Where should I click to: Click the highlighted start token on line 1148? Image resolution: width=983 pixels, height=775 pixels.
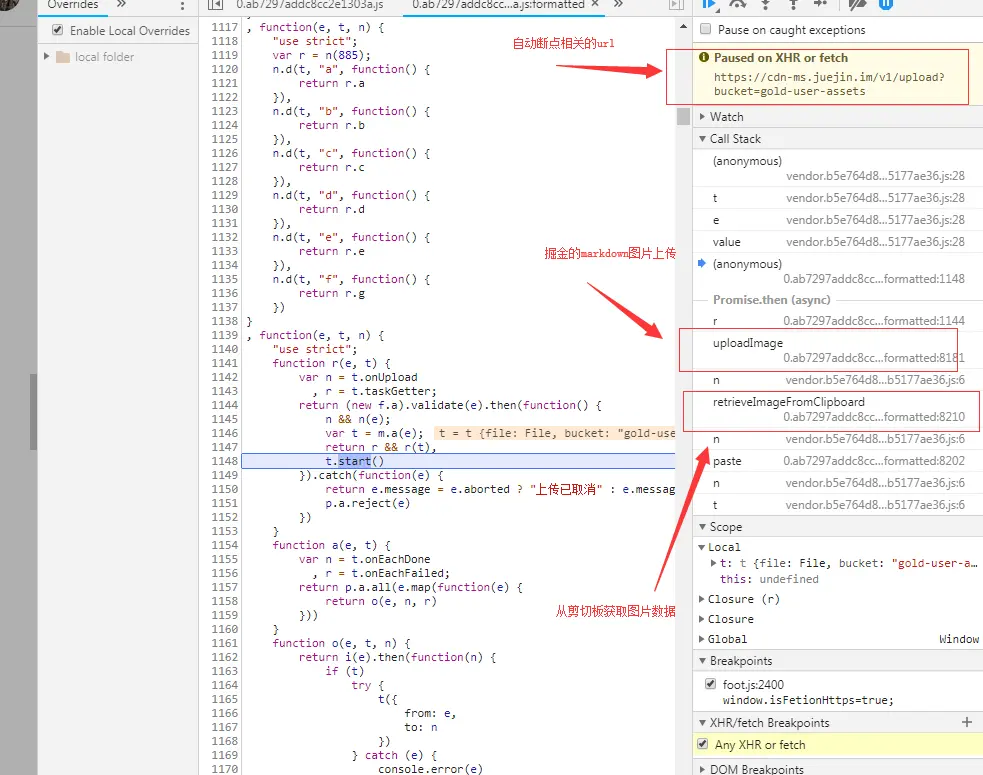pos(354,461)
